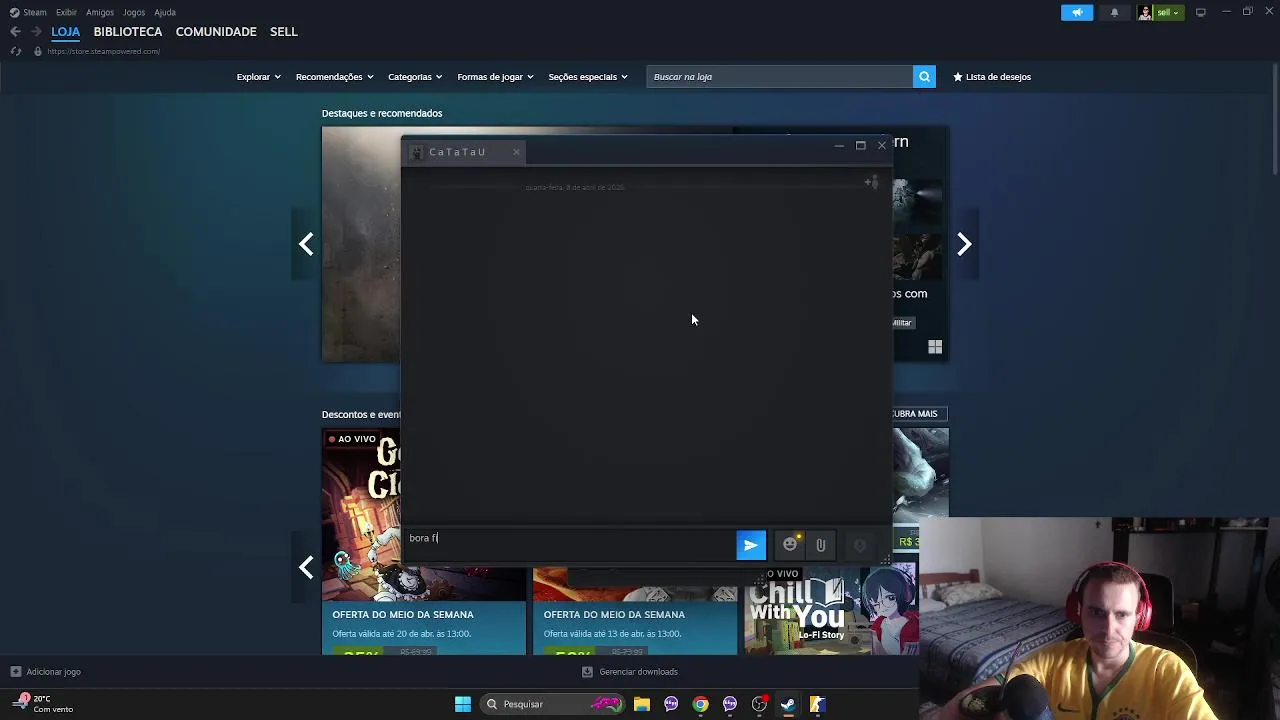The height and width of the screenshot is (720, 1280).
Task: Expand the Recomendações dropdown
Action: (334, 77)
